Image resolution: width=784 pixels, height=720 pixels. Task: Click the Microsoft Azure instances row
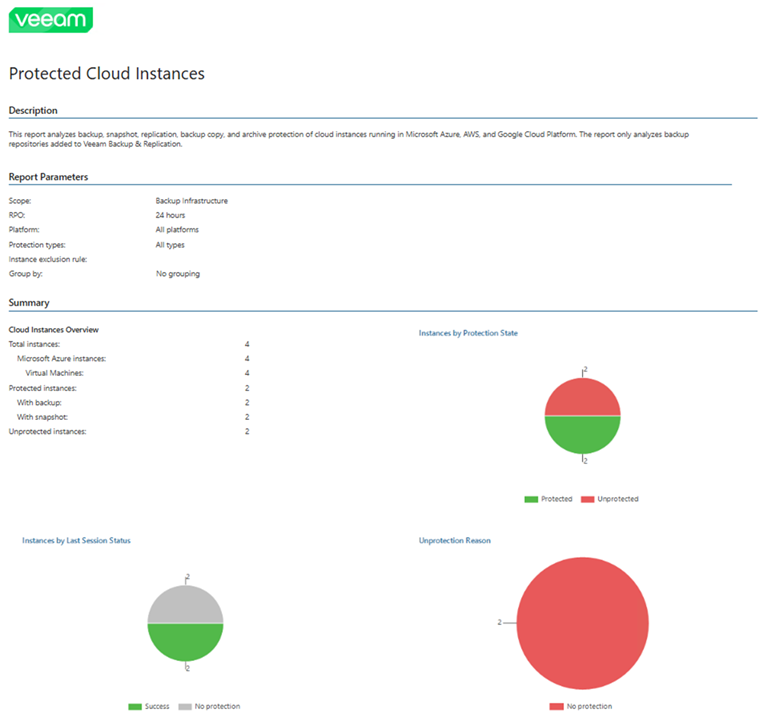click(61, 358)
